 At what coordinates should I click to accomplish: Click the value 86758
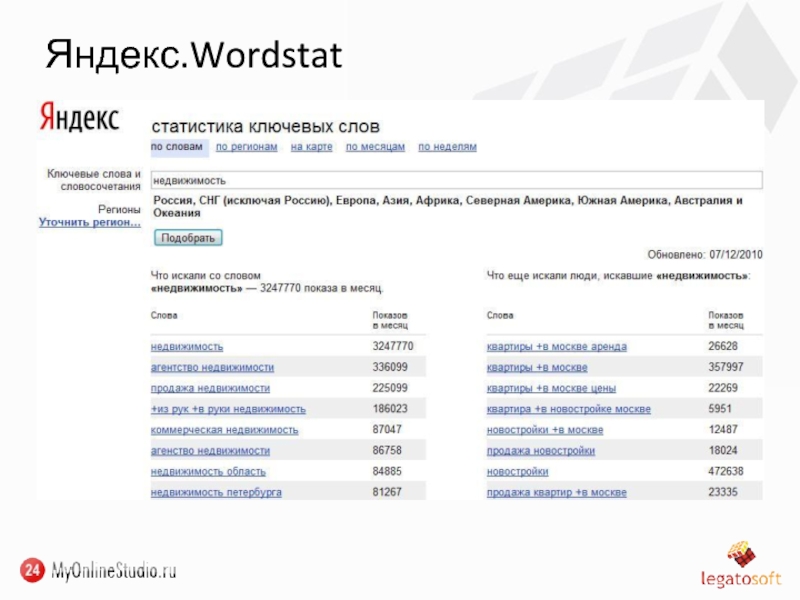(x=387, y=451)
